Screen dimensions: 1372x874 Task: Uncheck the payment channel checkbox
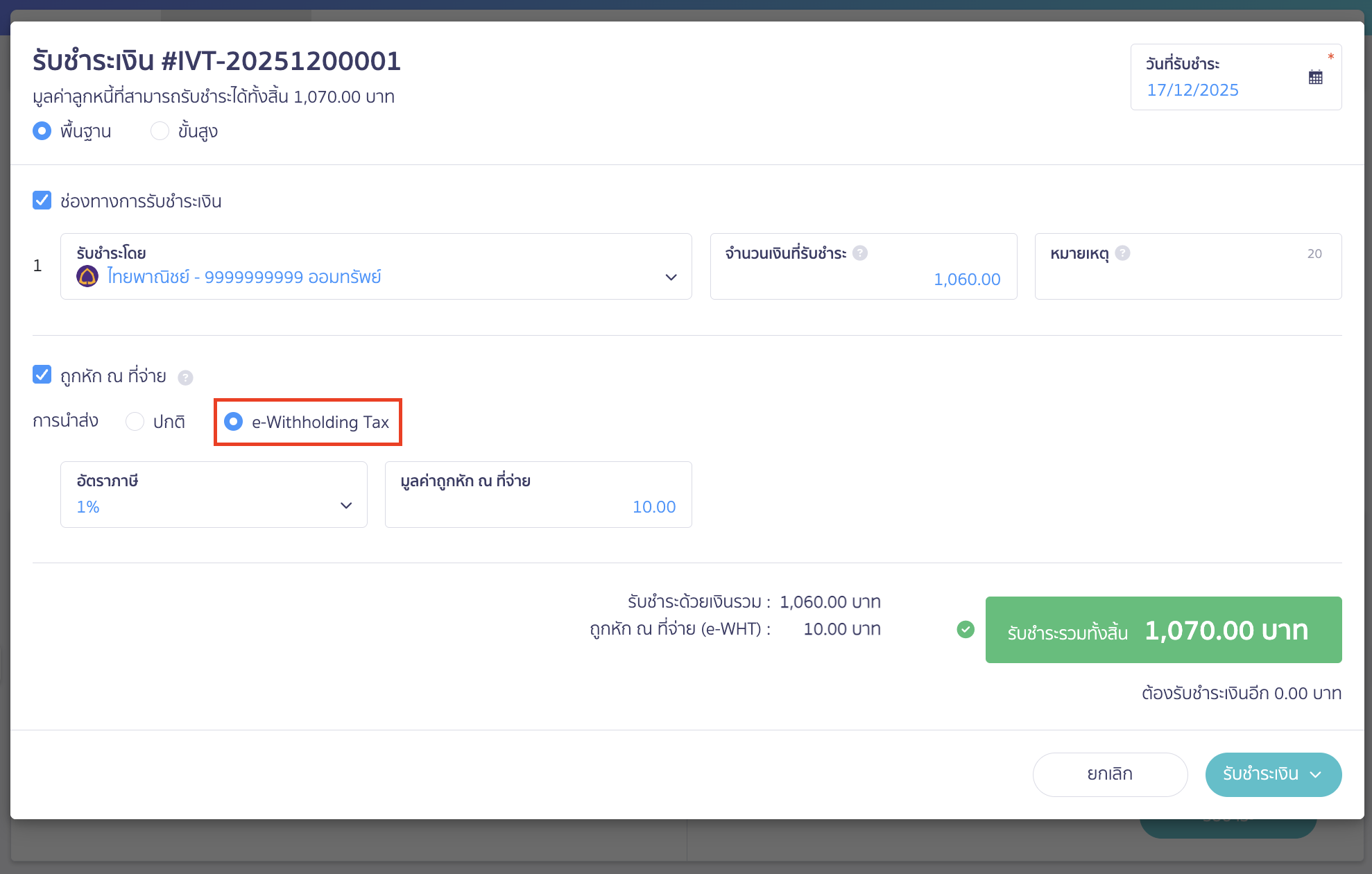[42, 201]
